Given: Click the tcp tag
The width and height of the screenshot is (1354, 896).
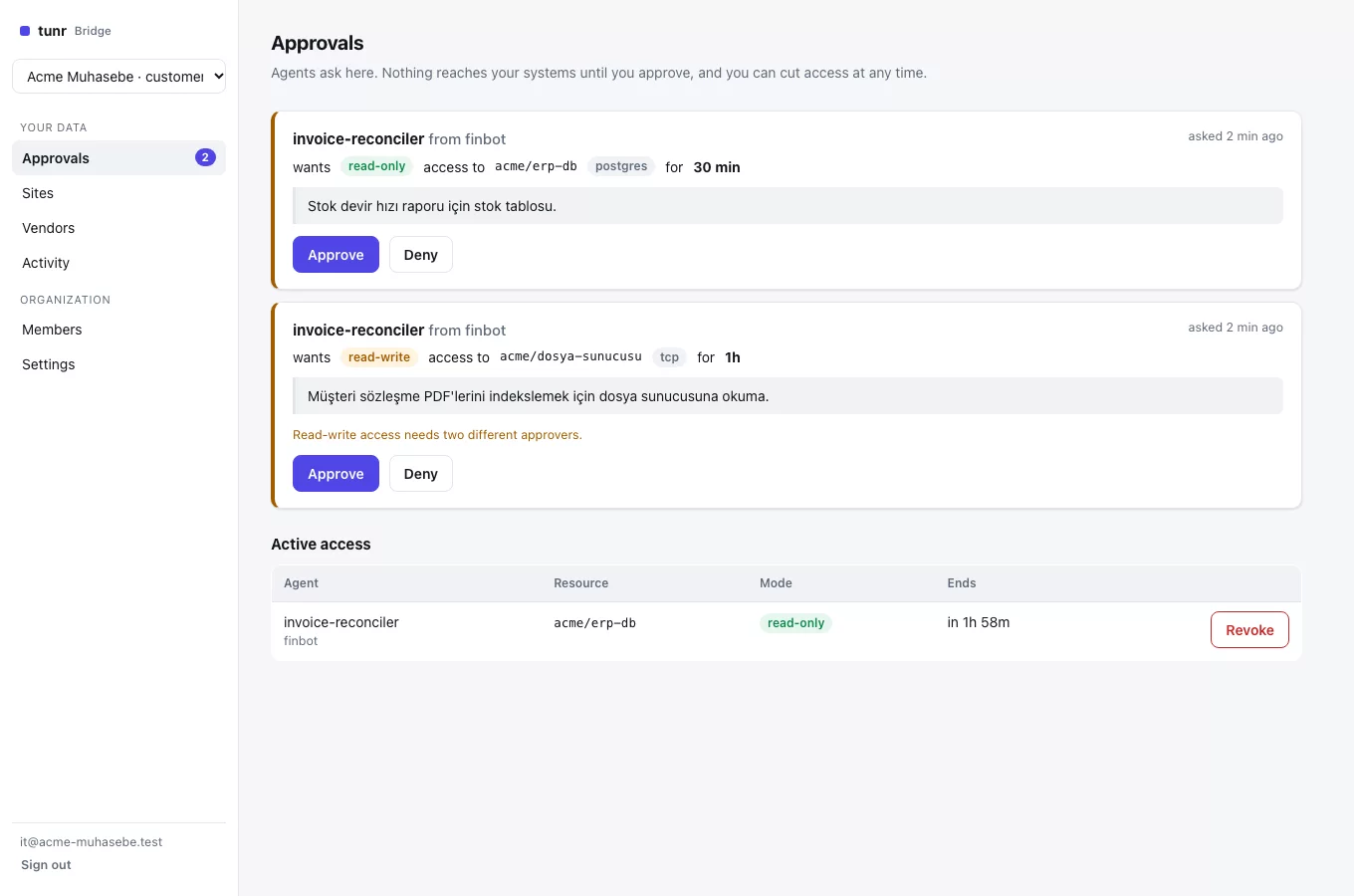Looking at the screenshot, I should [669, 357].
